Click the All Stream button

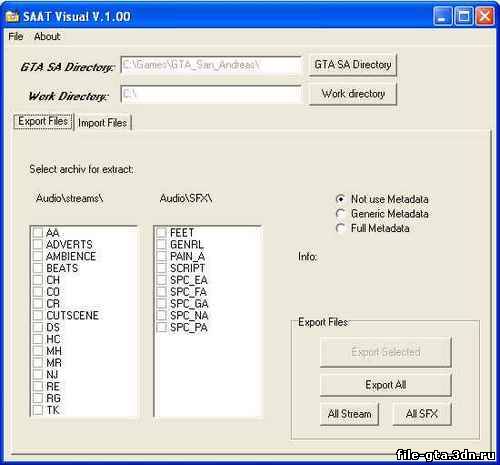pos(349,414)
